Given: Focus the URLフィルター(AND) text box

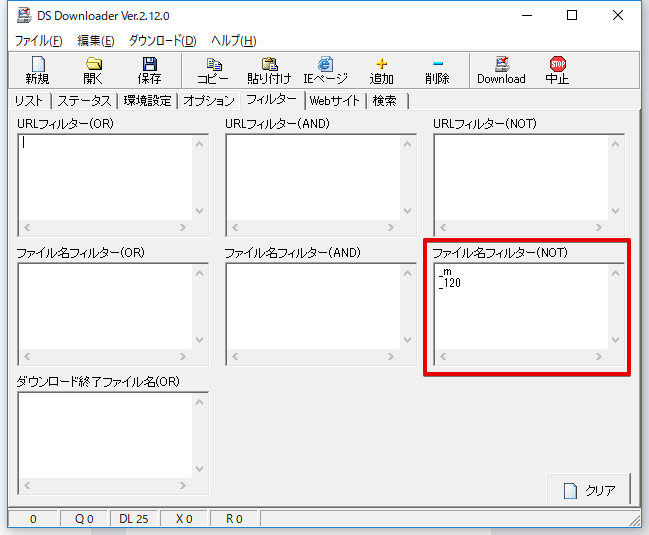Looking at the screenshot, I should (x=314, y=178).
